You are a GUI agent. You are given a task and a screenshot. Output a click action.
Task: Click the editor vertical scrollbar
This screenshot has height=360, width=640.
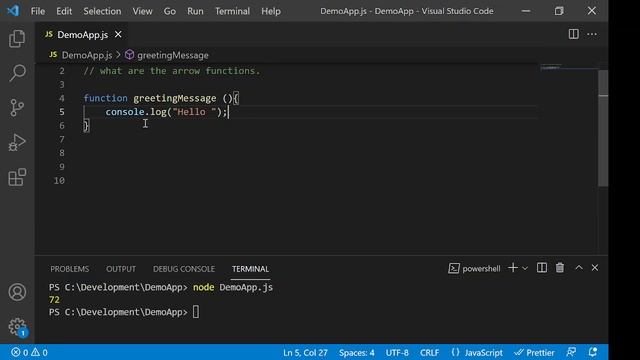pos(603,128)
